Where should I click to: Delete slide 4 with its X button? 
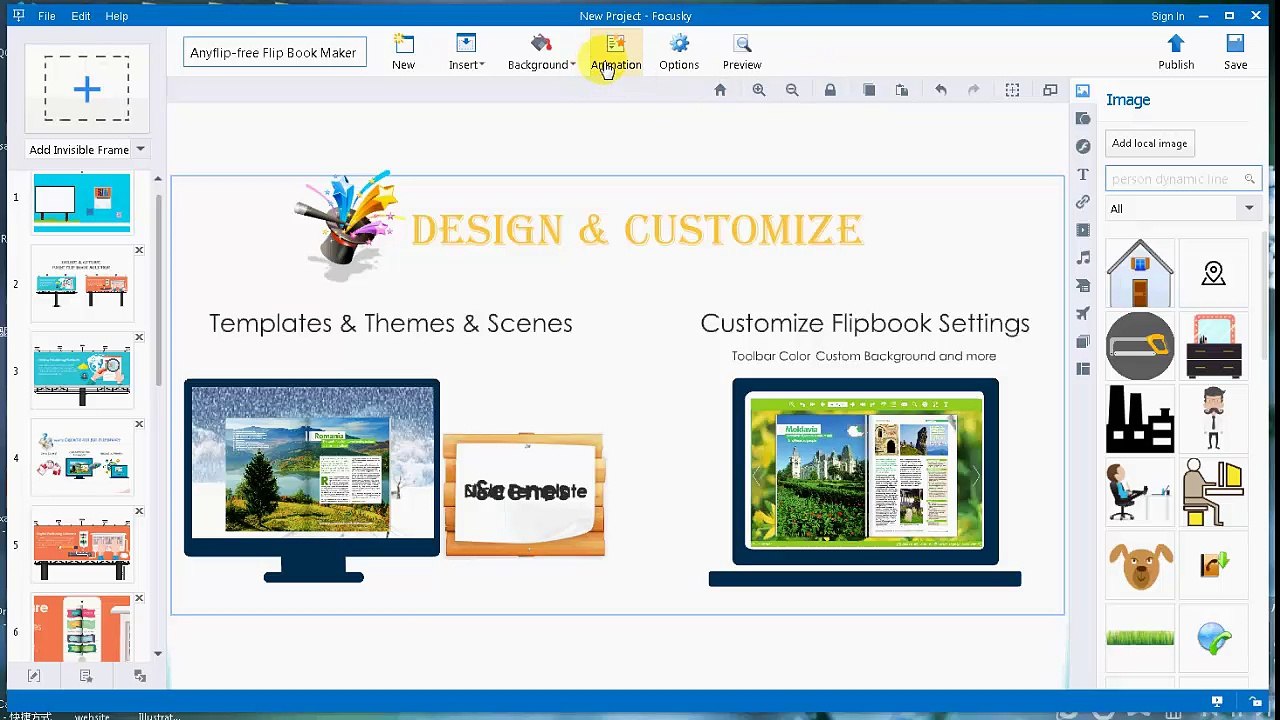(139, 424)
